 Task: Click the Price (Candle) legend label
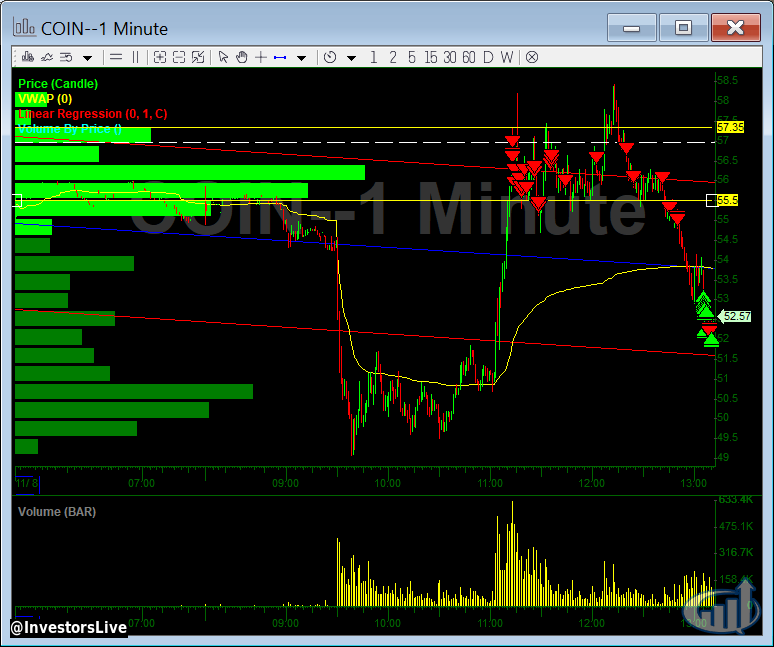tap(58, 84)
